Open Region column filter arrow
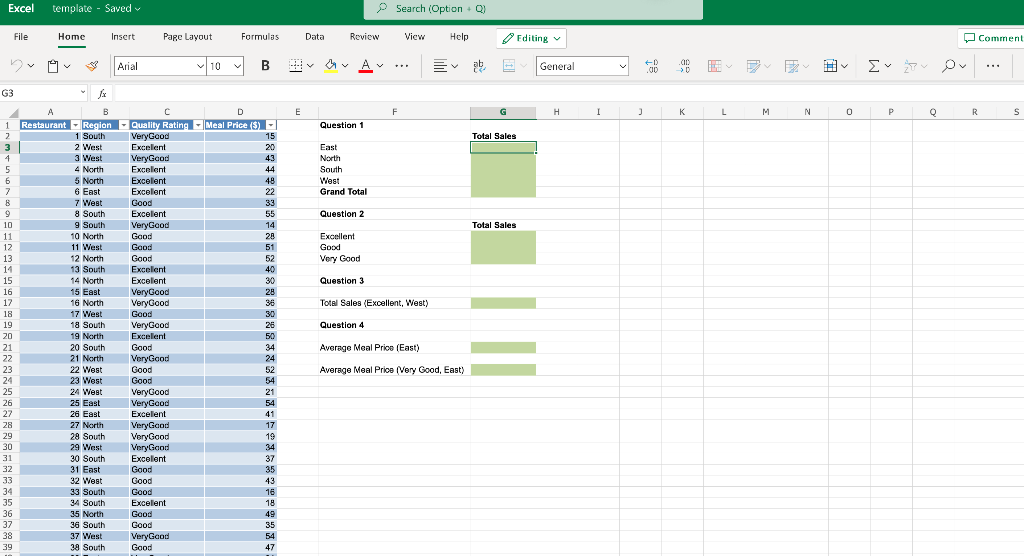This screenshot has height=556, width=1024. (123, 125)
